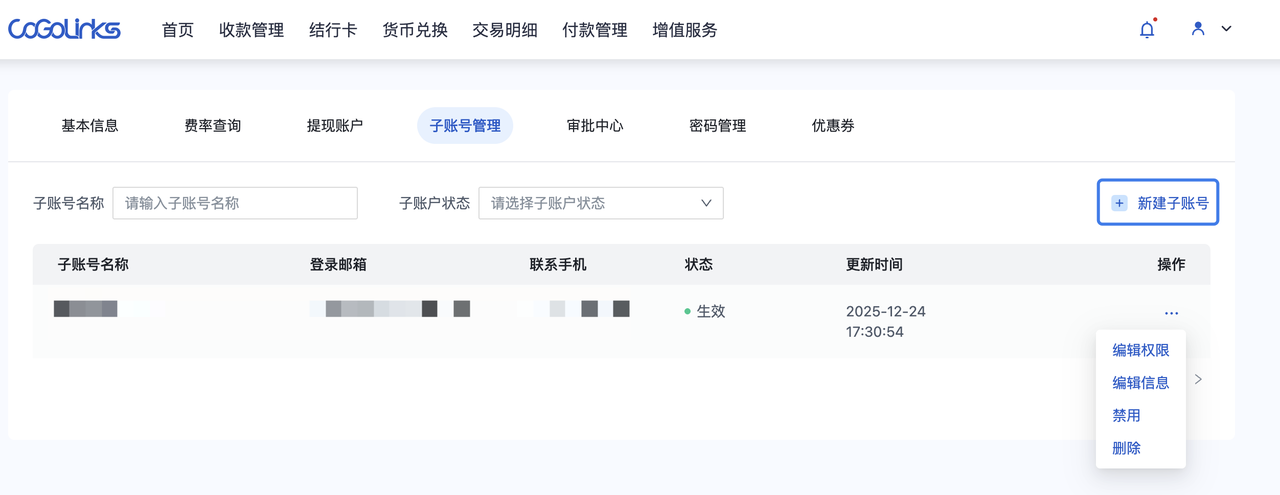Click the 联系手机 column header
The width and height of the screenshot is (1280, 495).
pos(558,265)
